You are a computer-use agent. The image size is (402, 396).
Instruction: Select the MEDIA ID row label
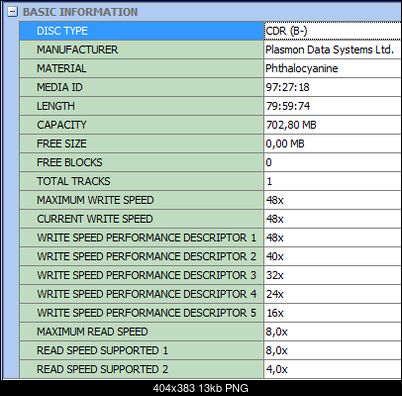pos(60,87)
